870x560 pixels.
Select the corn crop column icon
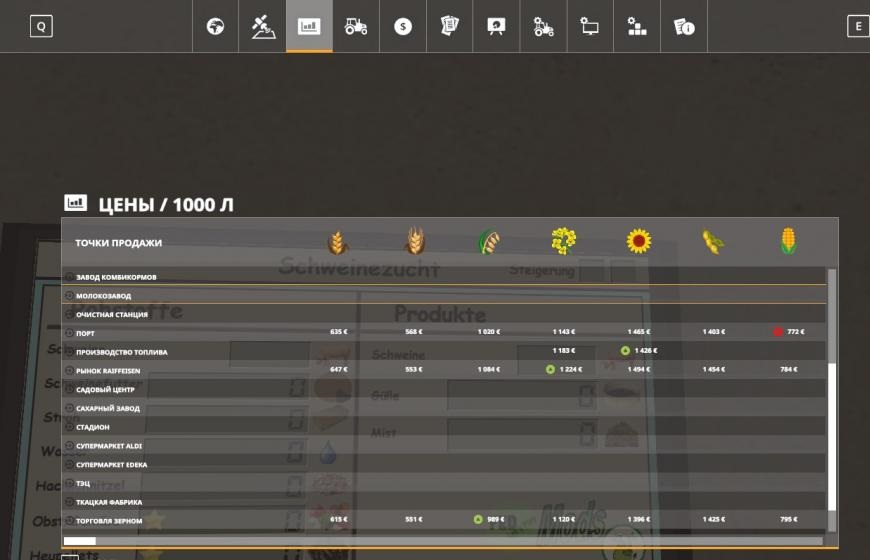pos(788,242)
